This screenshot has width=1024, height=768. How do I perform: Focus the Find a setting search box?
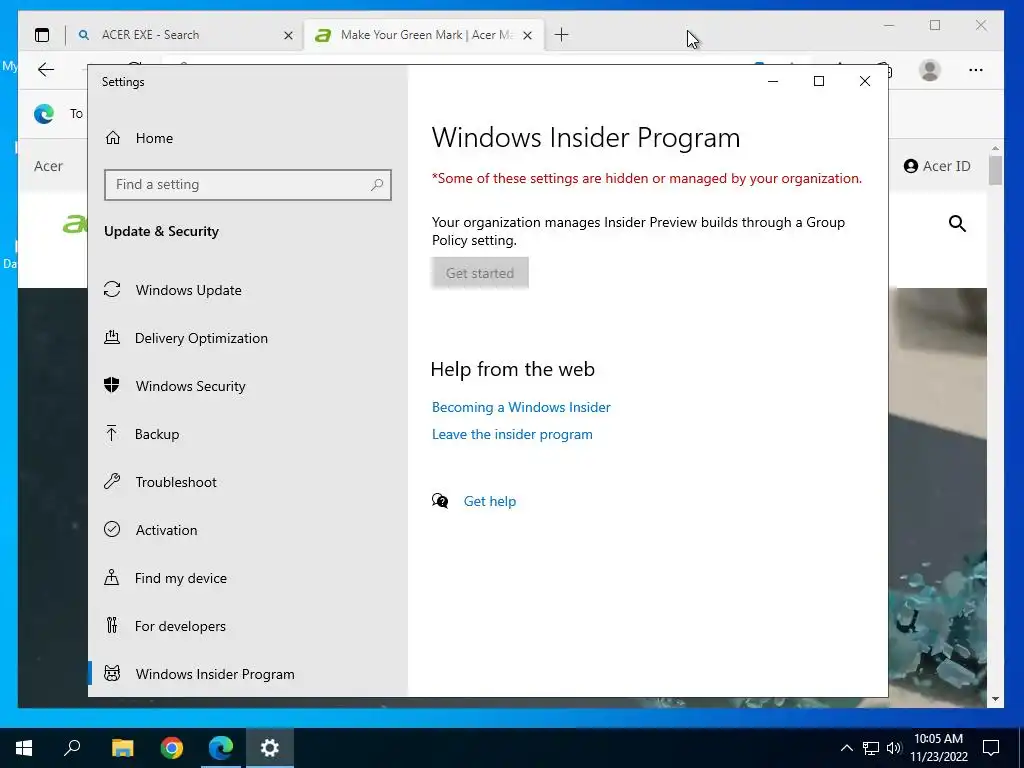248,185
